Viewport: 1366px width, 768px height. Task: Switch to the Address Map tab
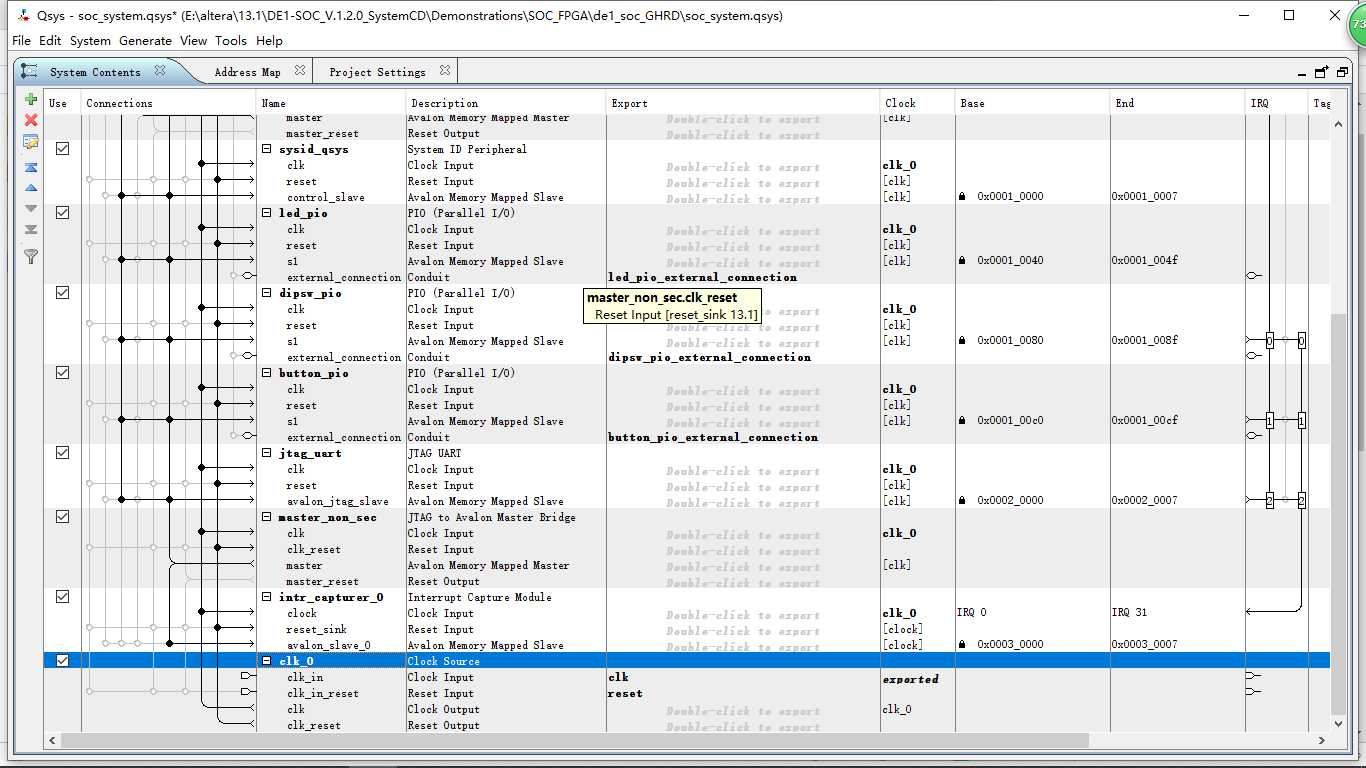pyautogui.click(x=247, y=72)
